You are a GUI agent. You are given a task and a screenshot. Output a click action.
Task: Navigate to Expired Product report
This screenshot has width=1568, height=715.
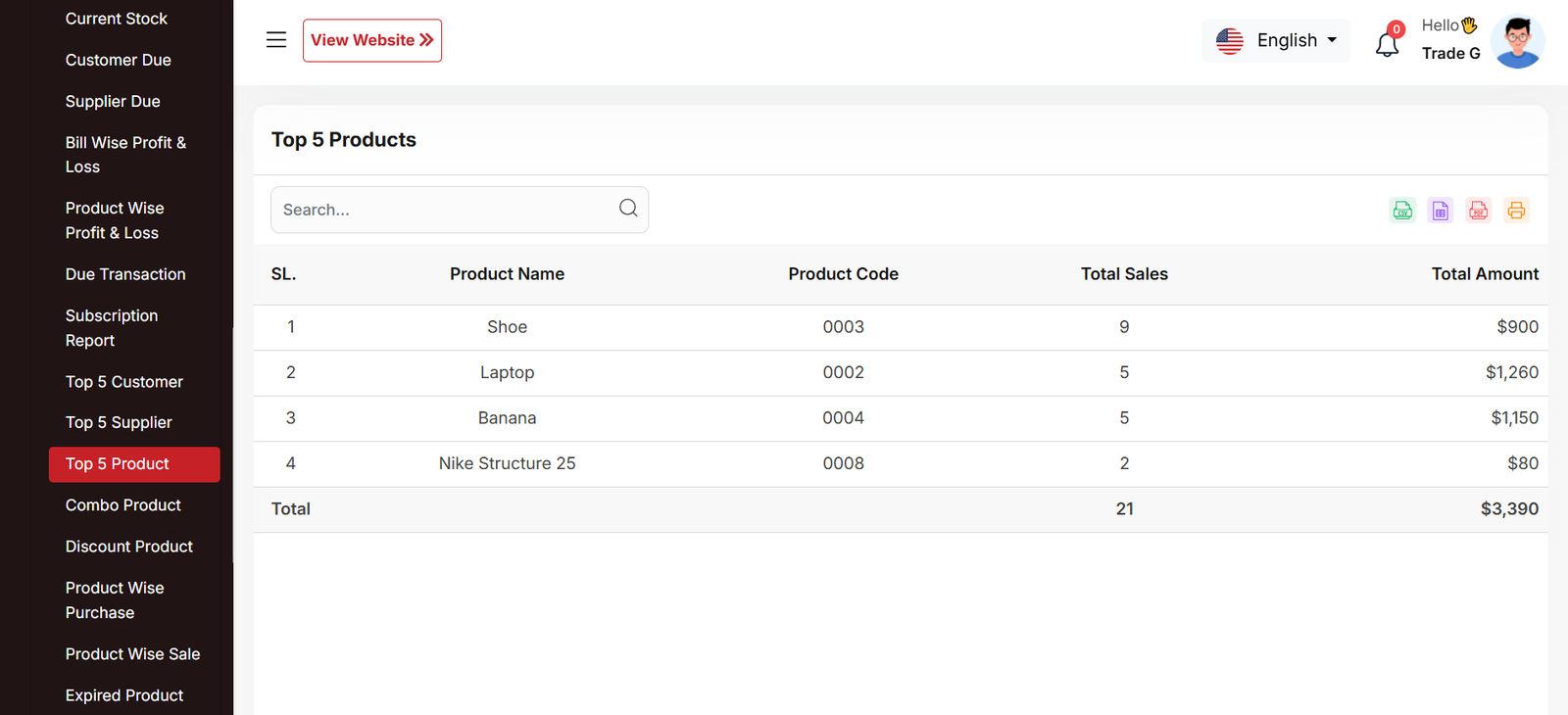pos(124,695)
